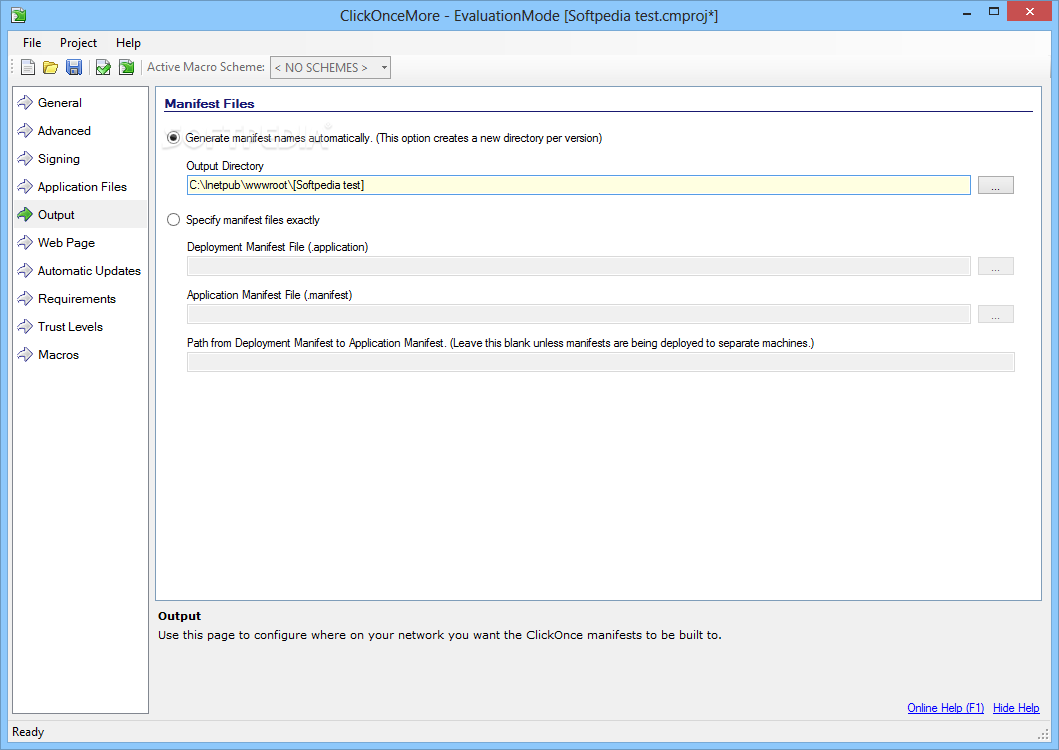Viewport: 1059px width, 750px height.
Task: Click the arrow icon next to Advanced
Action: click(x=25, y=130)
